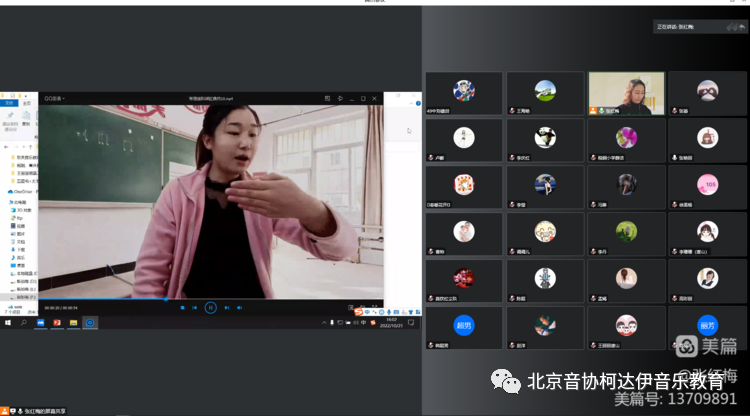
Task: Open the 下载 folder in the tree
Action: tap(18, 250)
